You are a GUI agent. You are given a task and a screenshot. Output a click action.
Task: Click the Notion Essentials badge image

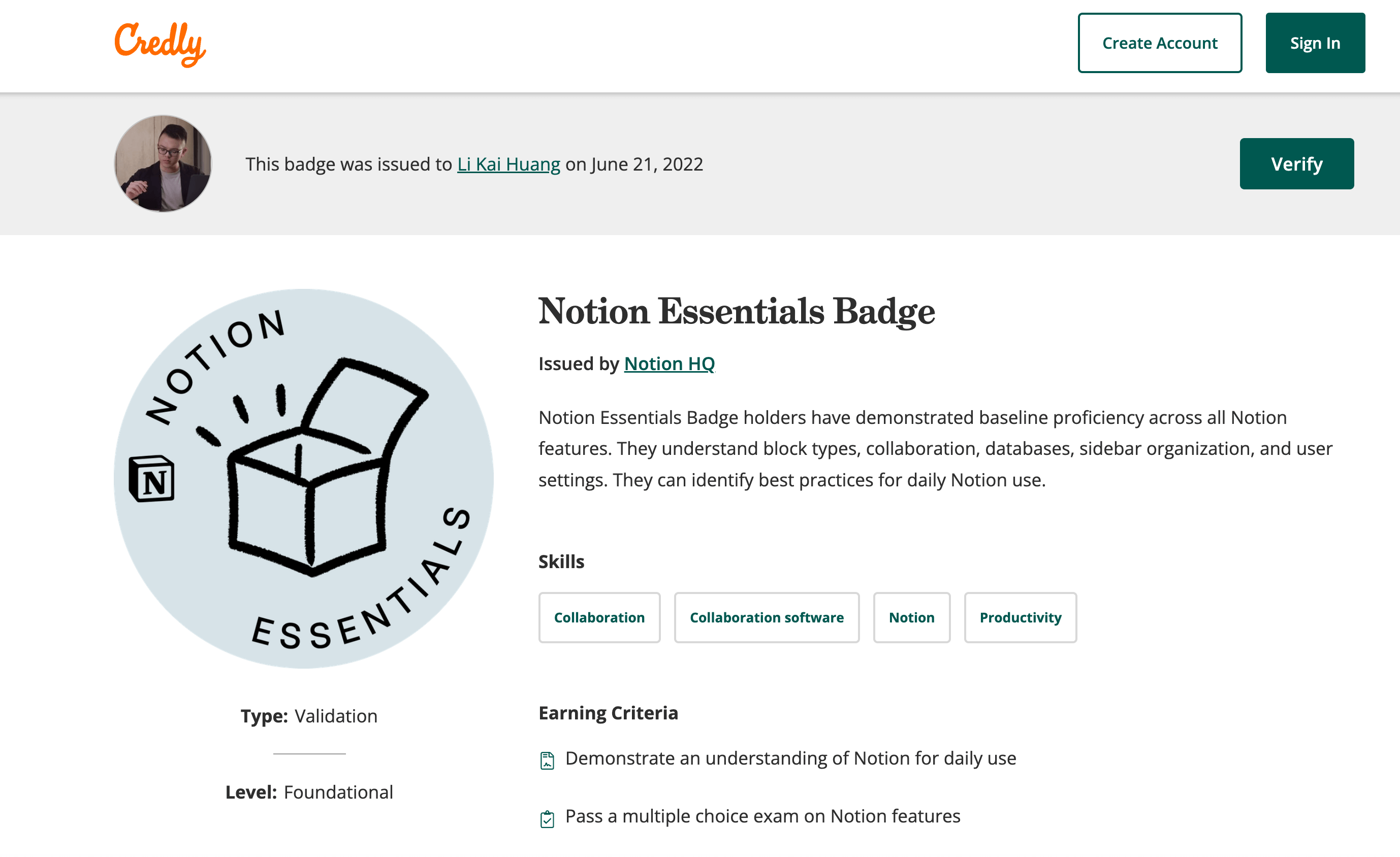point(304,479)
